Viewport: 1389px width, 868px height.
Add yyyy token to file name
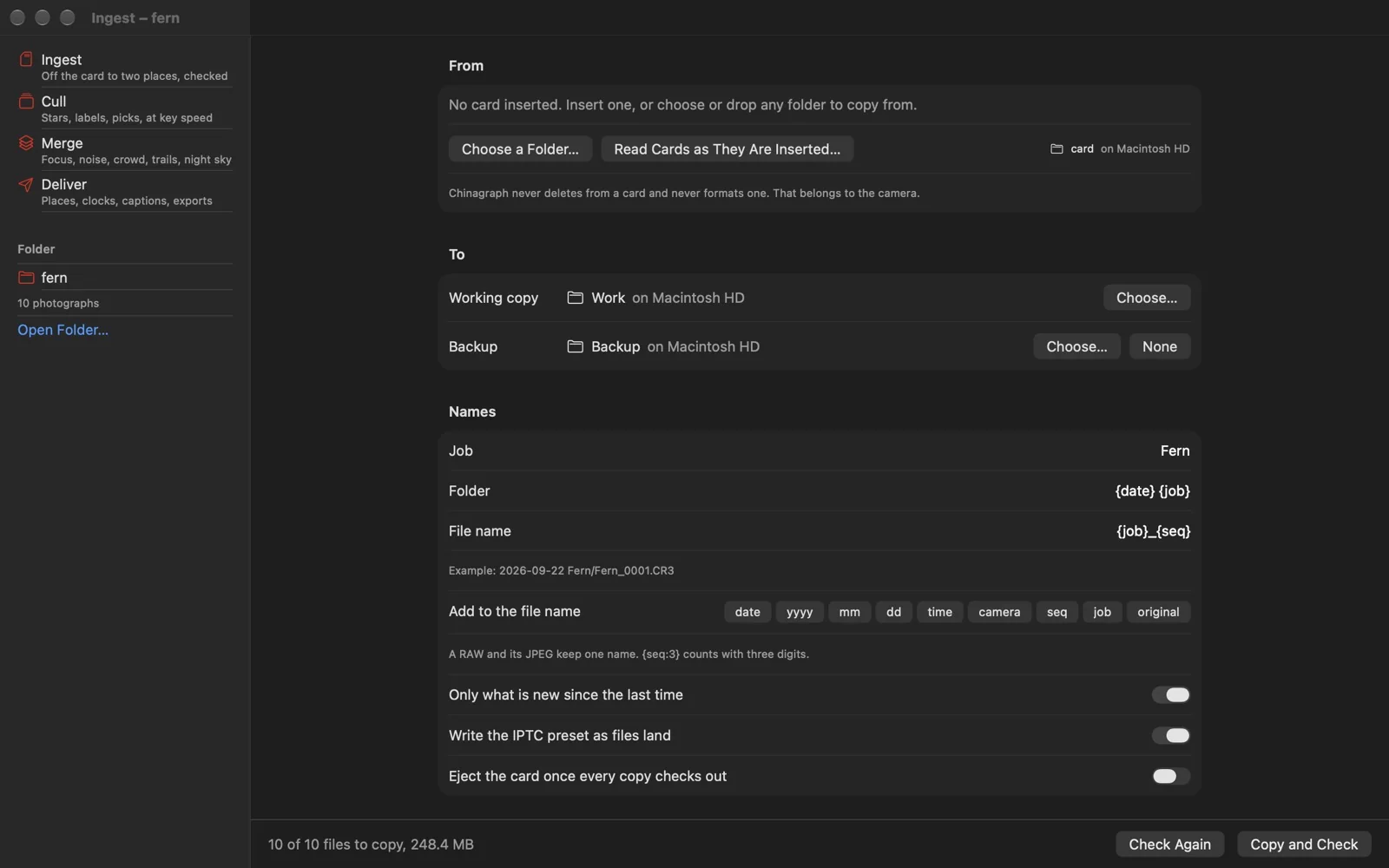point(800,612)
